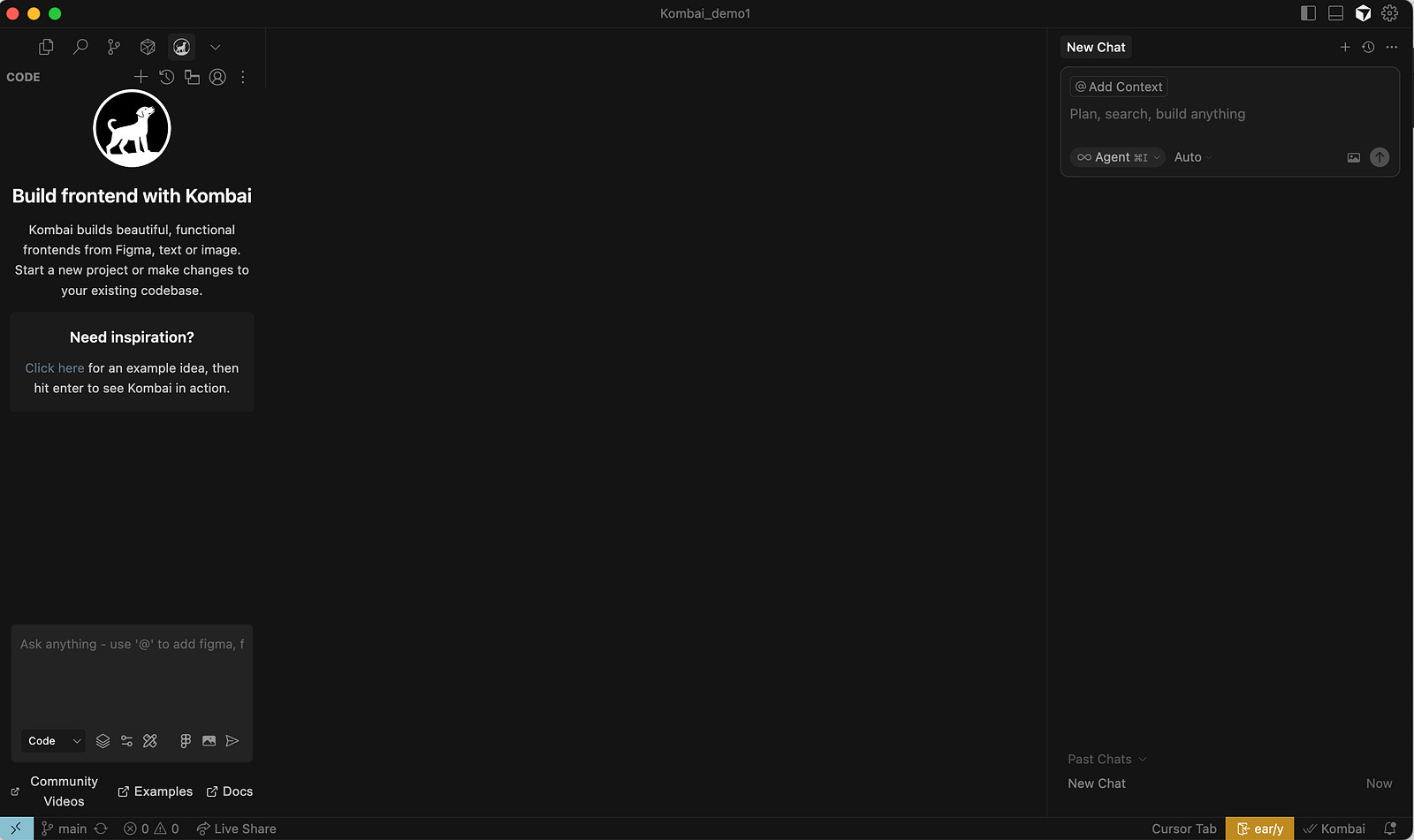Click the early status bar item
1414x840 pixels.
point(1259,829)
